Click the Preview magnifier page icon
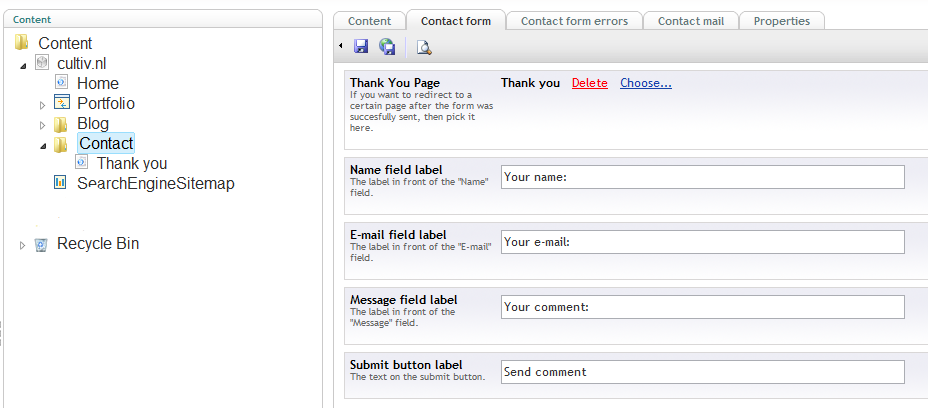This screenshot has width=928, height=408. tap(424, 47)
